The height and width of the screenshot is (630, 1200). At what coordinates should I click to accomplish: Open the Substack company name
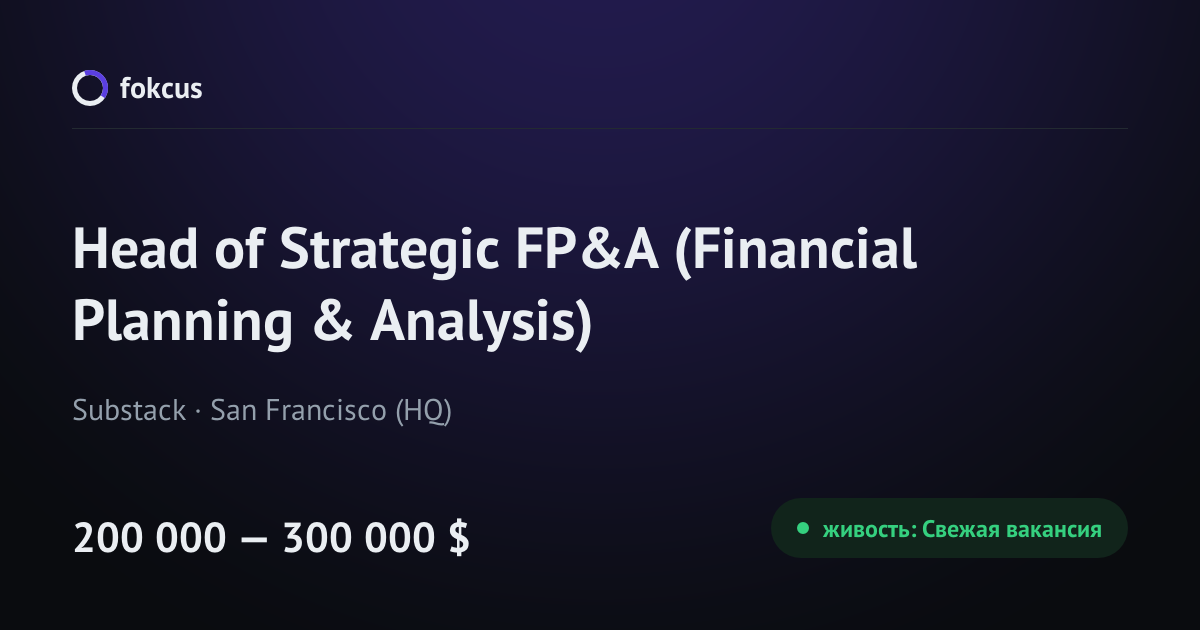(129, 411)
